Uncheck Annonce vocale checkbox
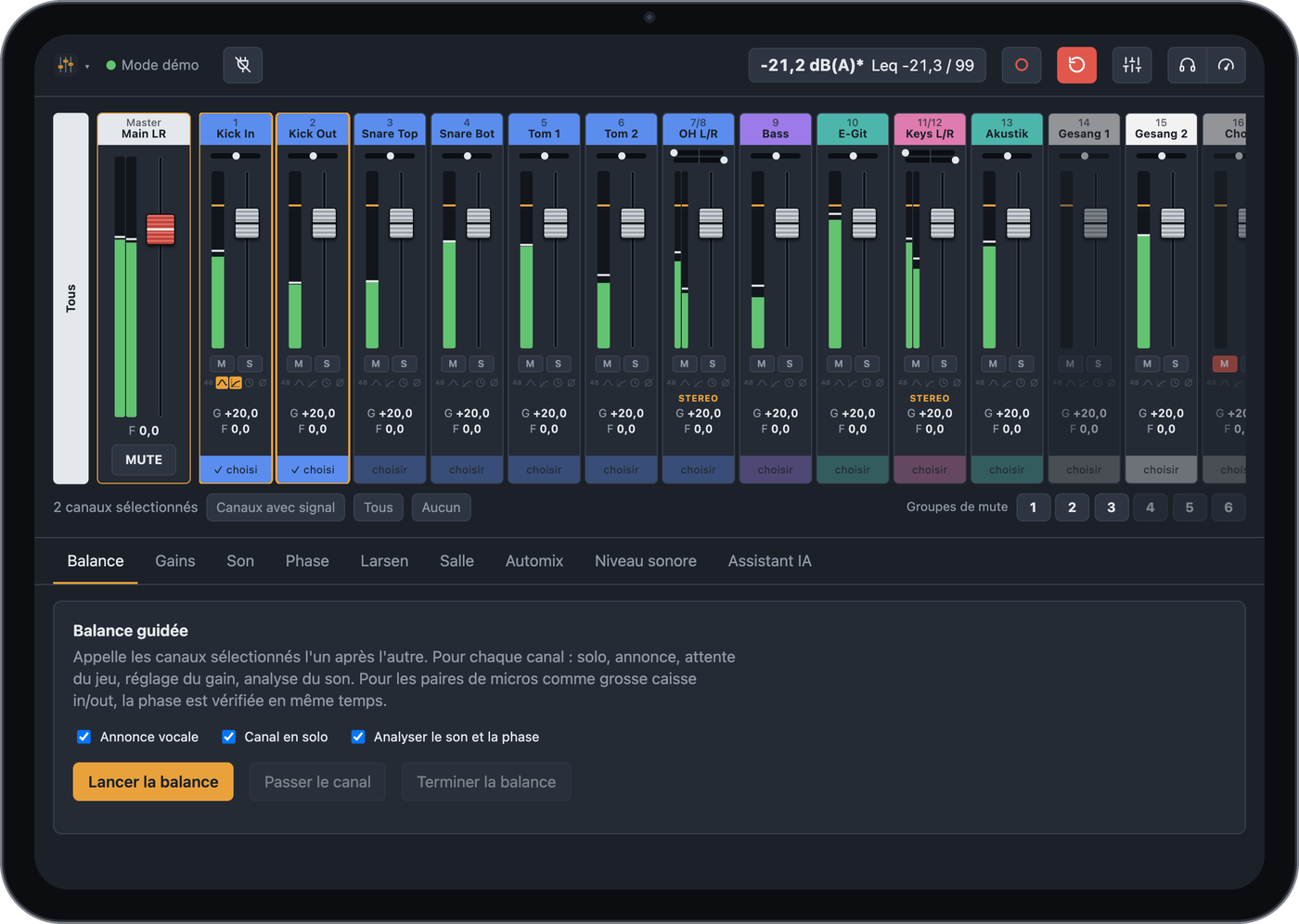This screenshot has width=1299, height=924. 84,737
